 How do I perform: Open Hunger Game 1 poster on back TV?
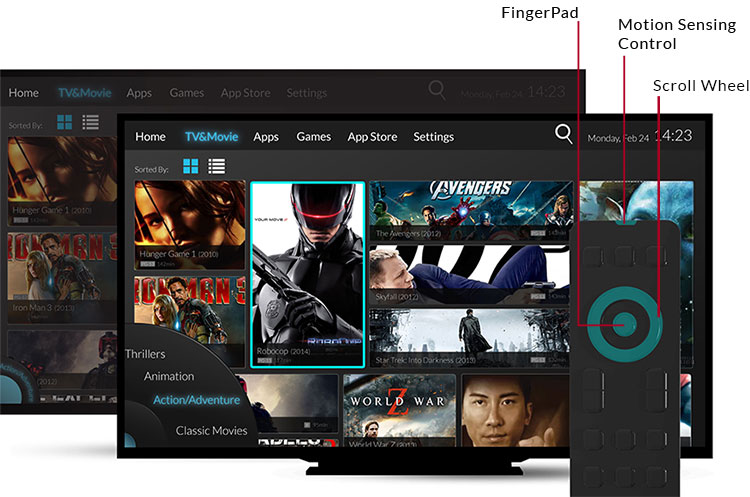62,181
